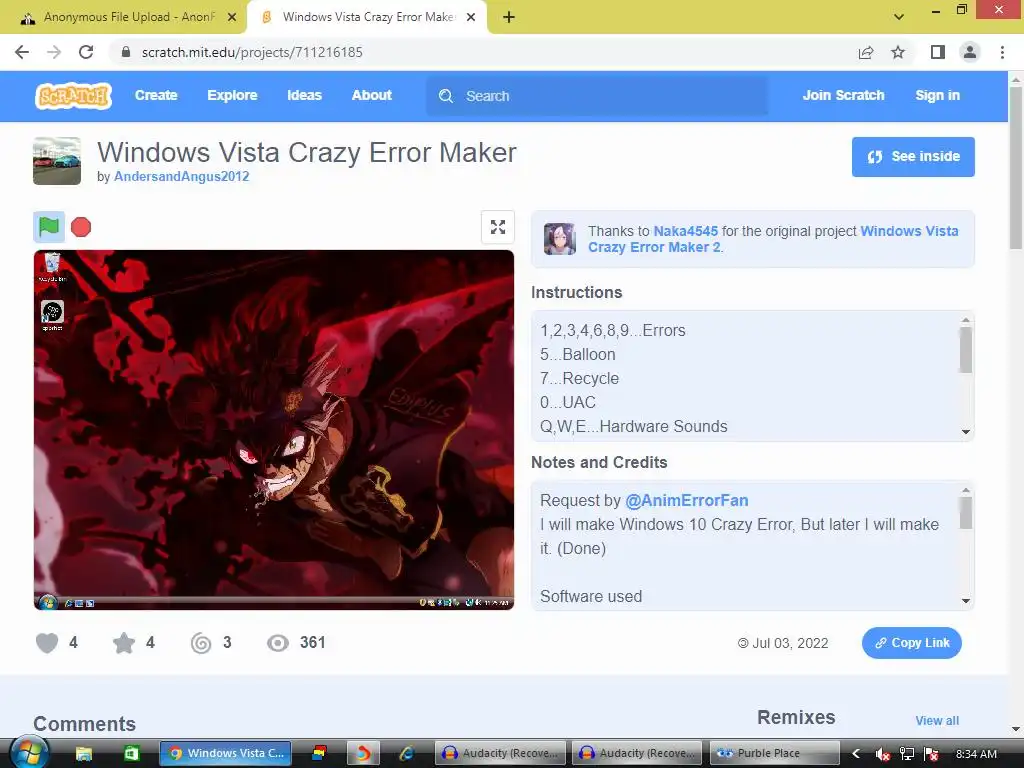Click the search magnifier icon
Image resolution: width=1024 pixels, height=768 pixels.
(x=446, y=96)
